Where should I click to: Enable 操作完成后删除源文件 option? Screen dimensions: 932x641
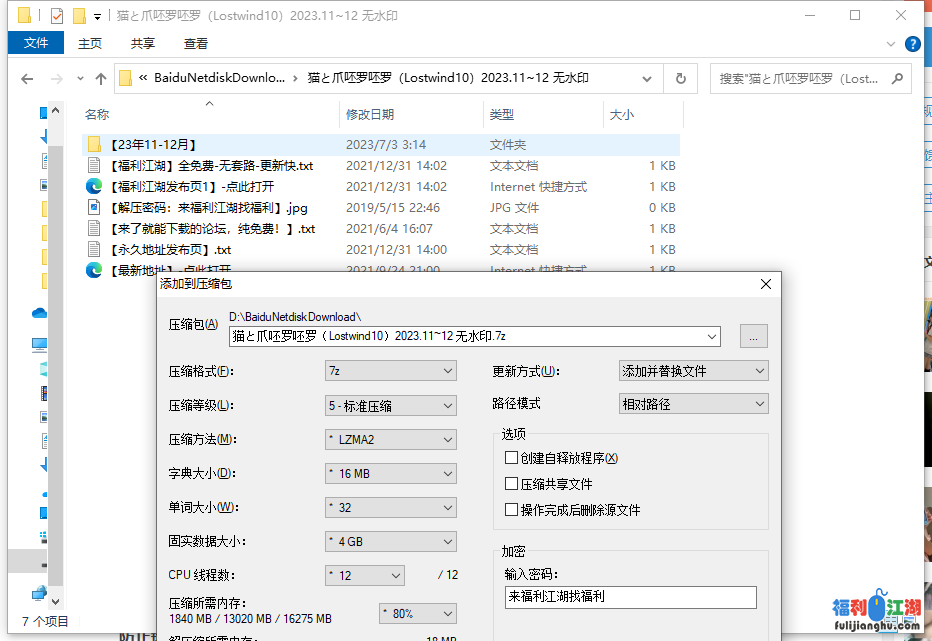tap(512, 509)
